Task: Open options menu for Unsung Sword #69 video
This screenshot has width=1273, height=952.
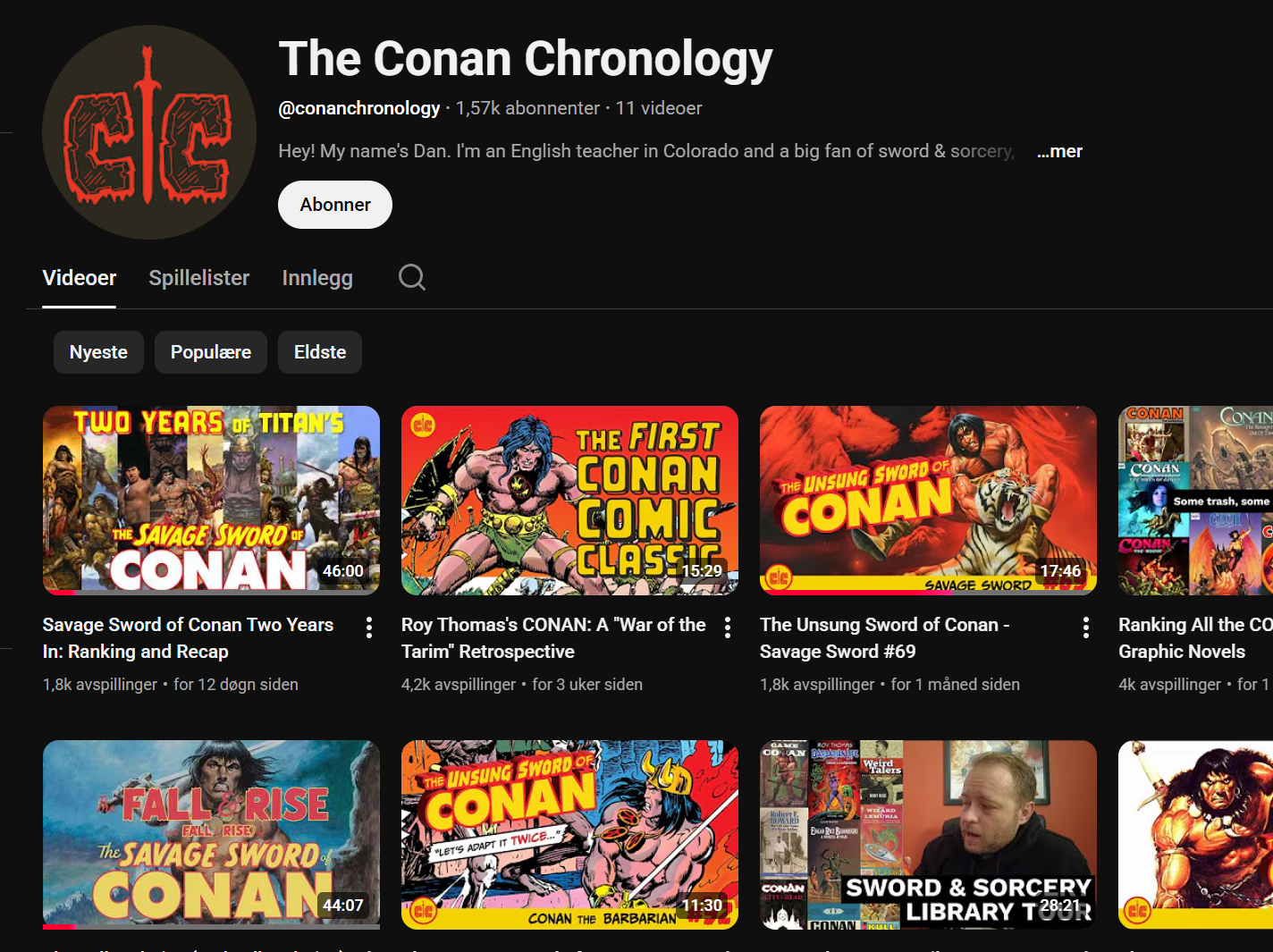Action: (1086, 628)
